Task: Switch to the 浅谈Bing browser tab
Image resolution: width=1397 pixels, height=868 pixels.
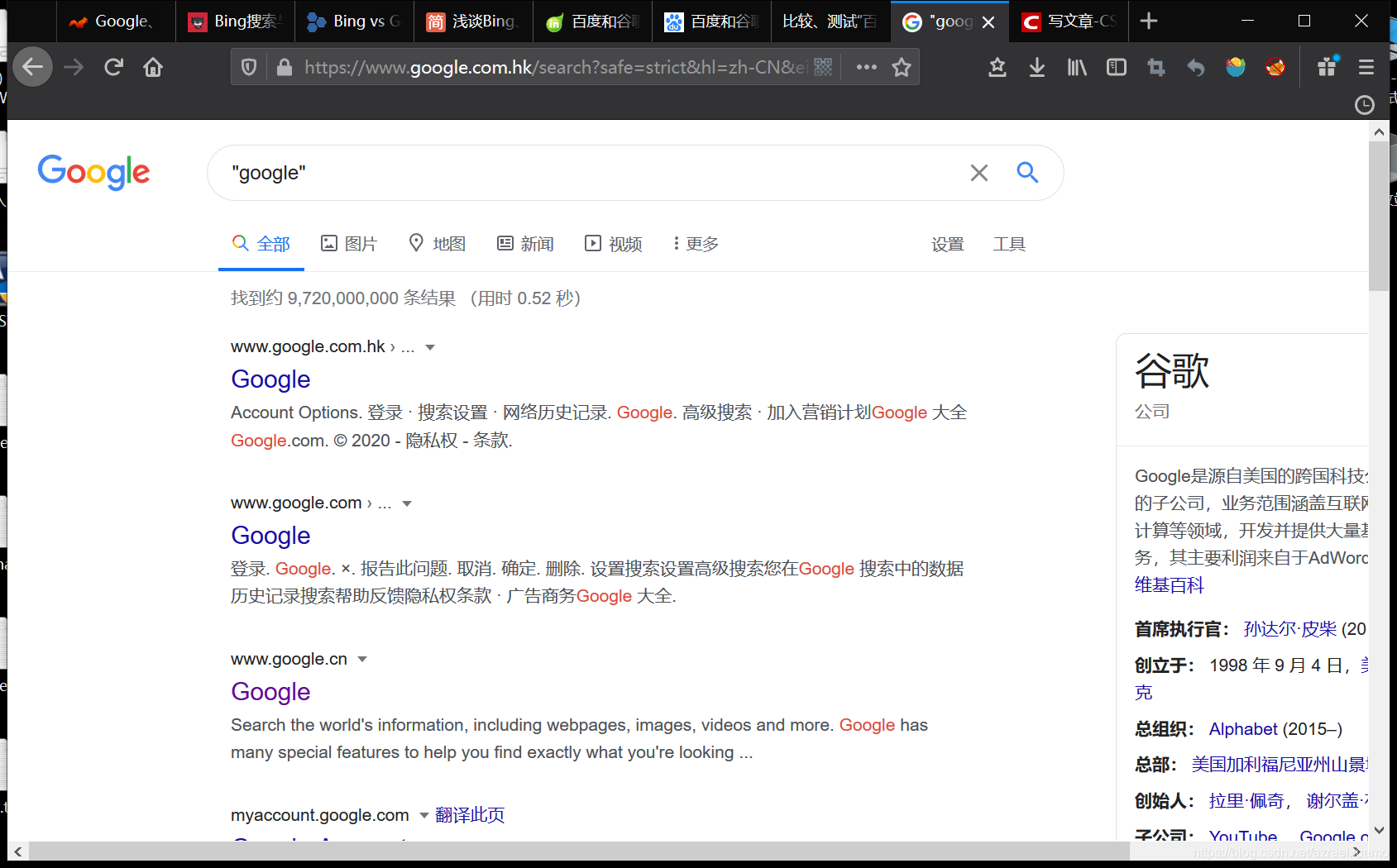Action: (473, 21)
